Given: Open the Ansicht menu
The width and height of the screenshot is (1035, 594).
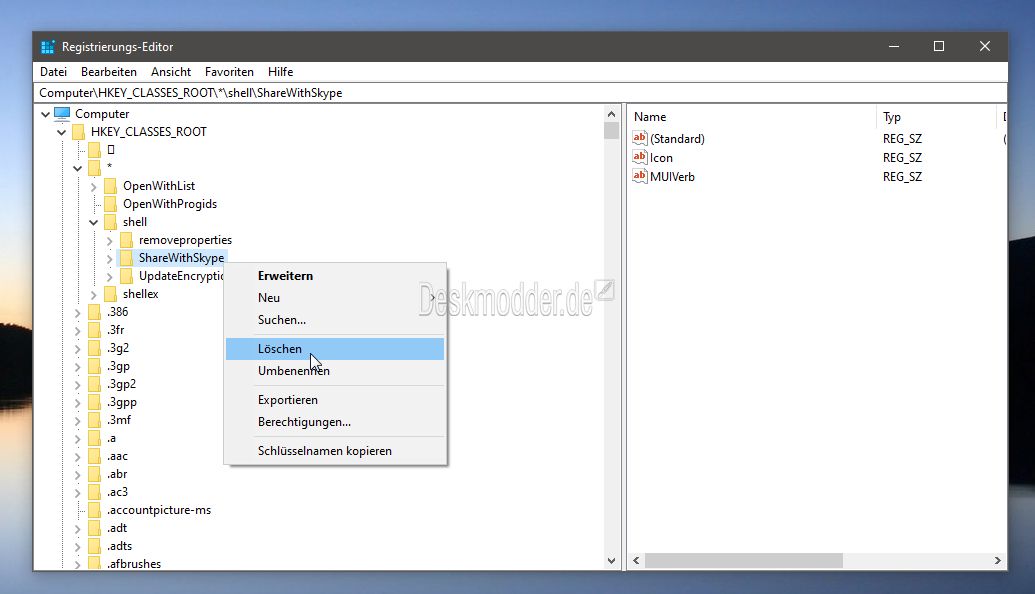Looking at the screenshot, I should click(171, 72).
